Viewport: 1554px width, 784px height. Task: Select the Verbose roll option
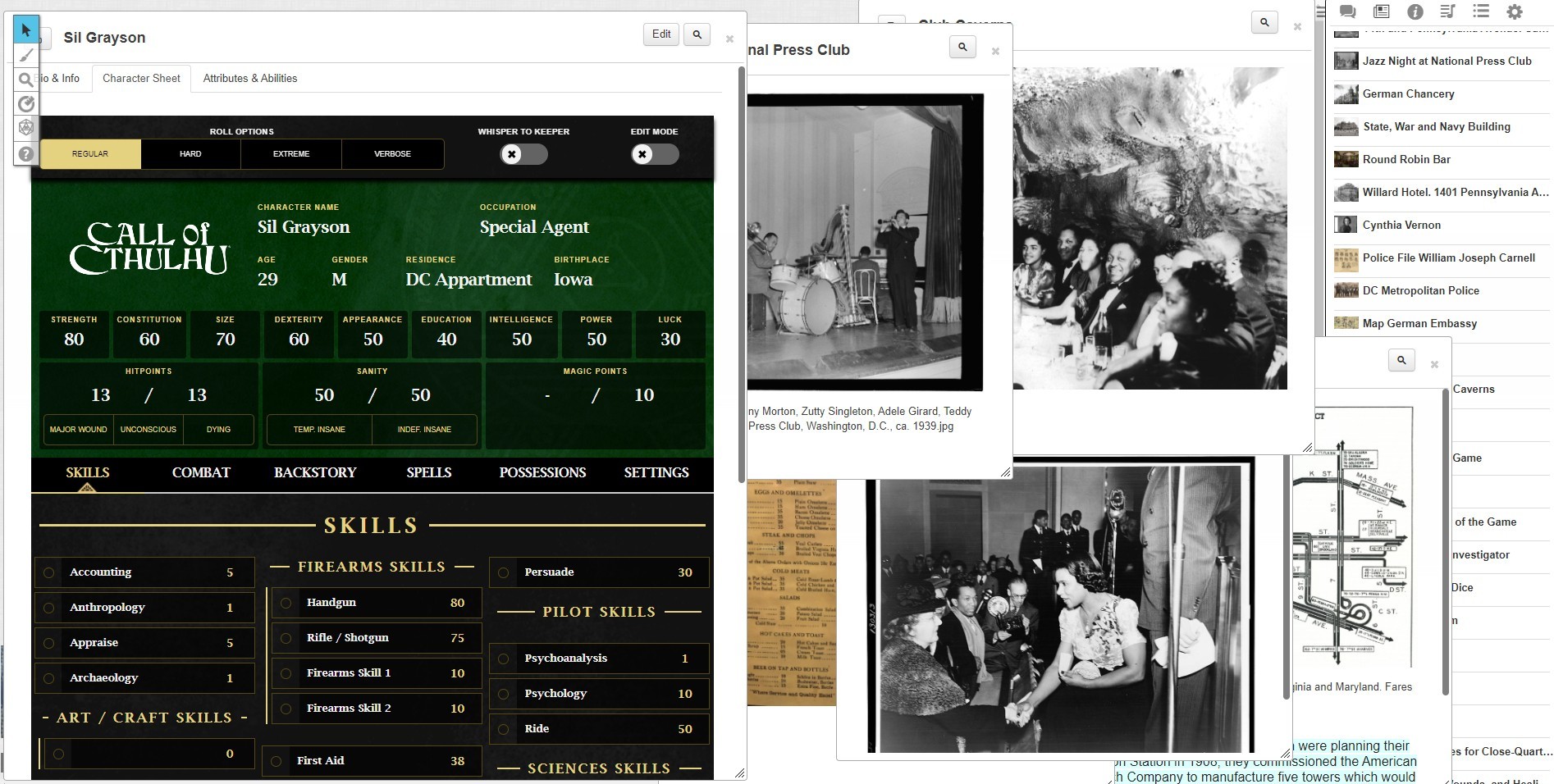click(392, 154)
